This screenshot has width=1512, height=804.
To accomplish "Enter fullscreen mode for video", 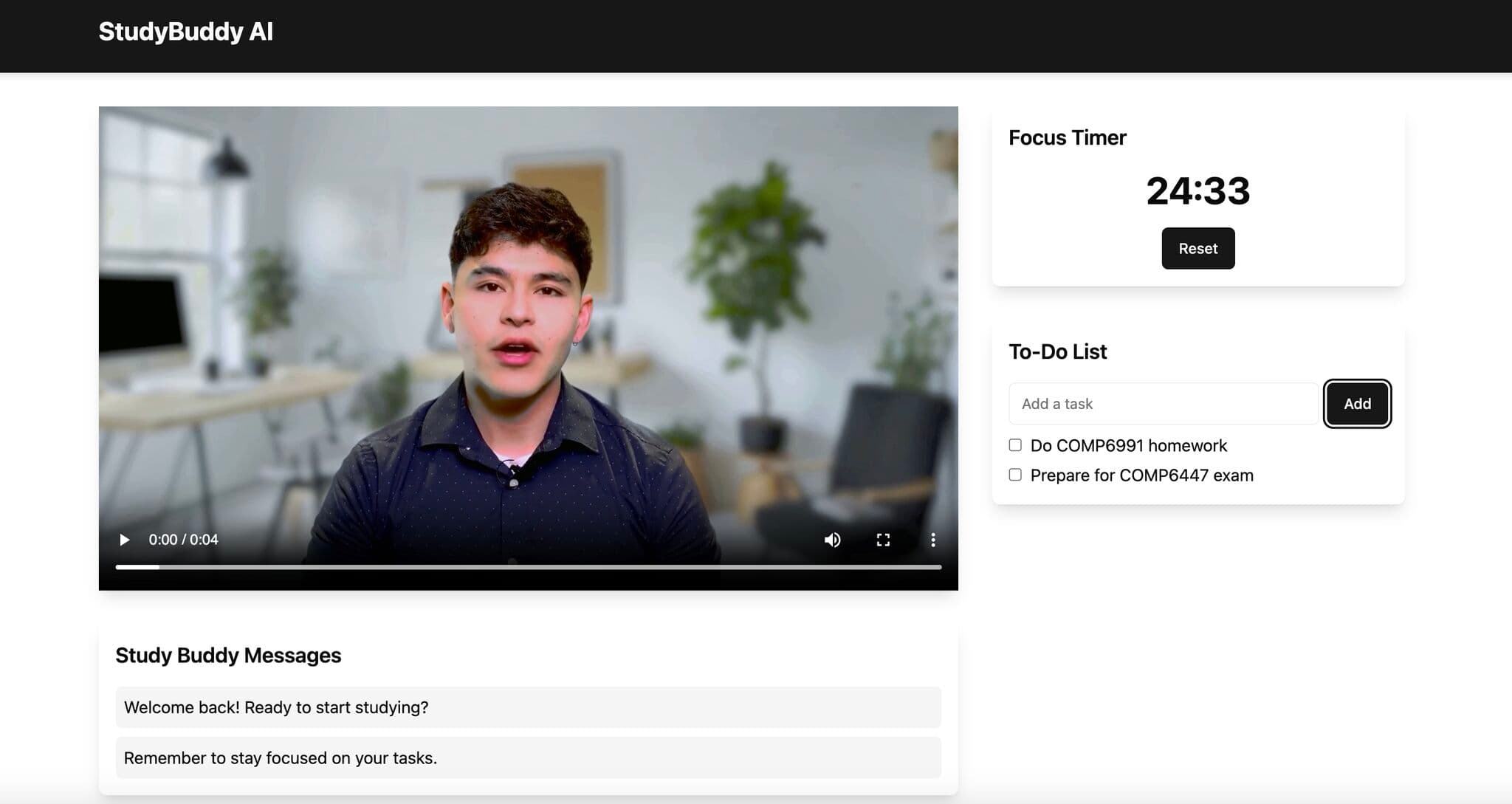I will click(x=881, y=539).
